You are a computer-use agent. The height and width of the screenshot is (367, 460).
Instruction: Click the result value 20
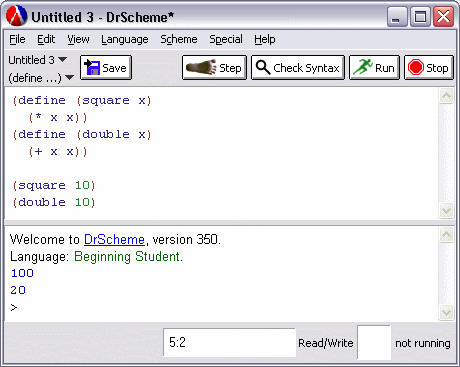(x=18, y=290)
